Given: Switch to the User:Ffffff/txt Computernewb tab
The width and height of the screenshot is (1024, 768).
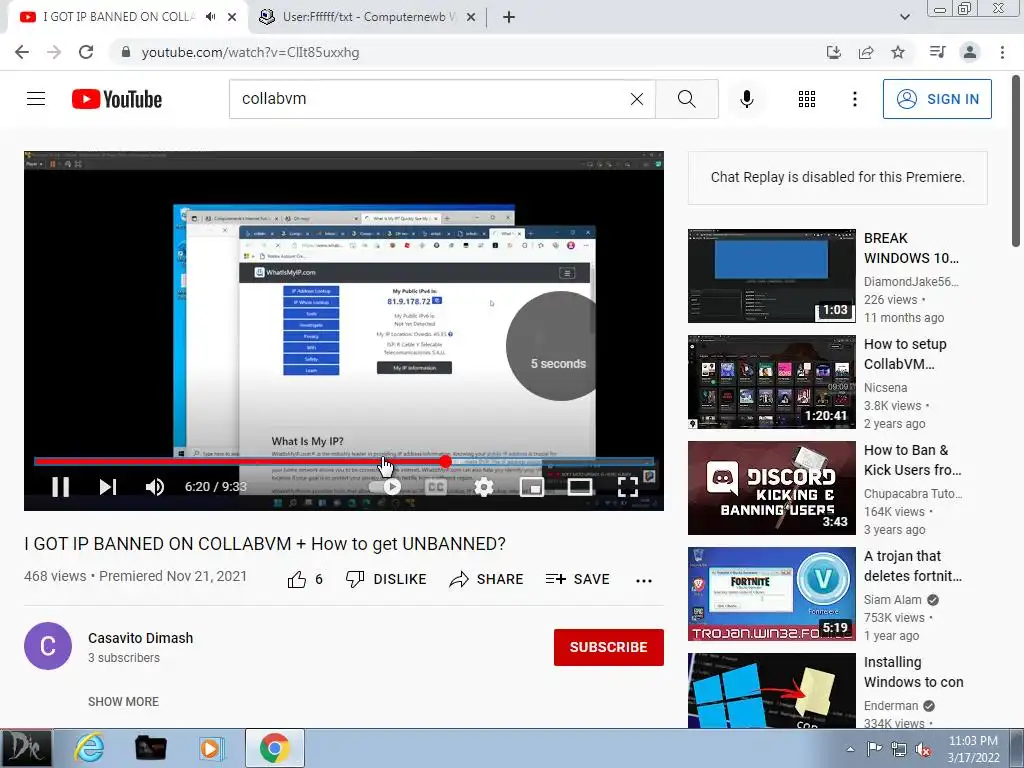Looking at the screenshot, I should coord(369,17).
